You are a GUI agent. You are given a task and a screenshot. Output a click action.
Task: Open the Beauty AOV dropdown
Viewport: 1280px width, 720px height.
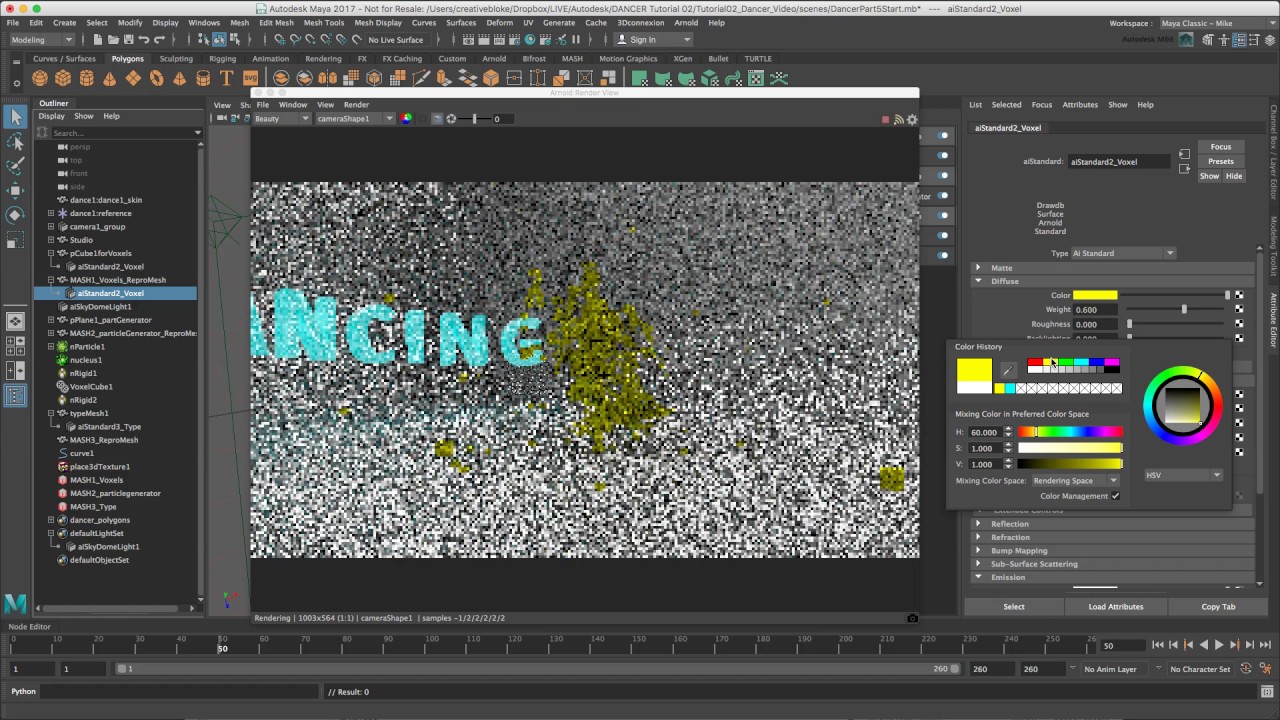[282, 119]
